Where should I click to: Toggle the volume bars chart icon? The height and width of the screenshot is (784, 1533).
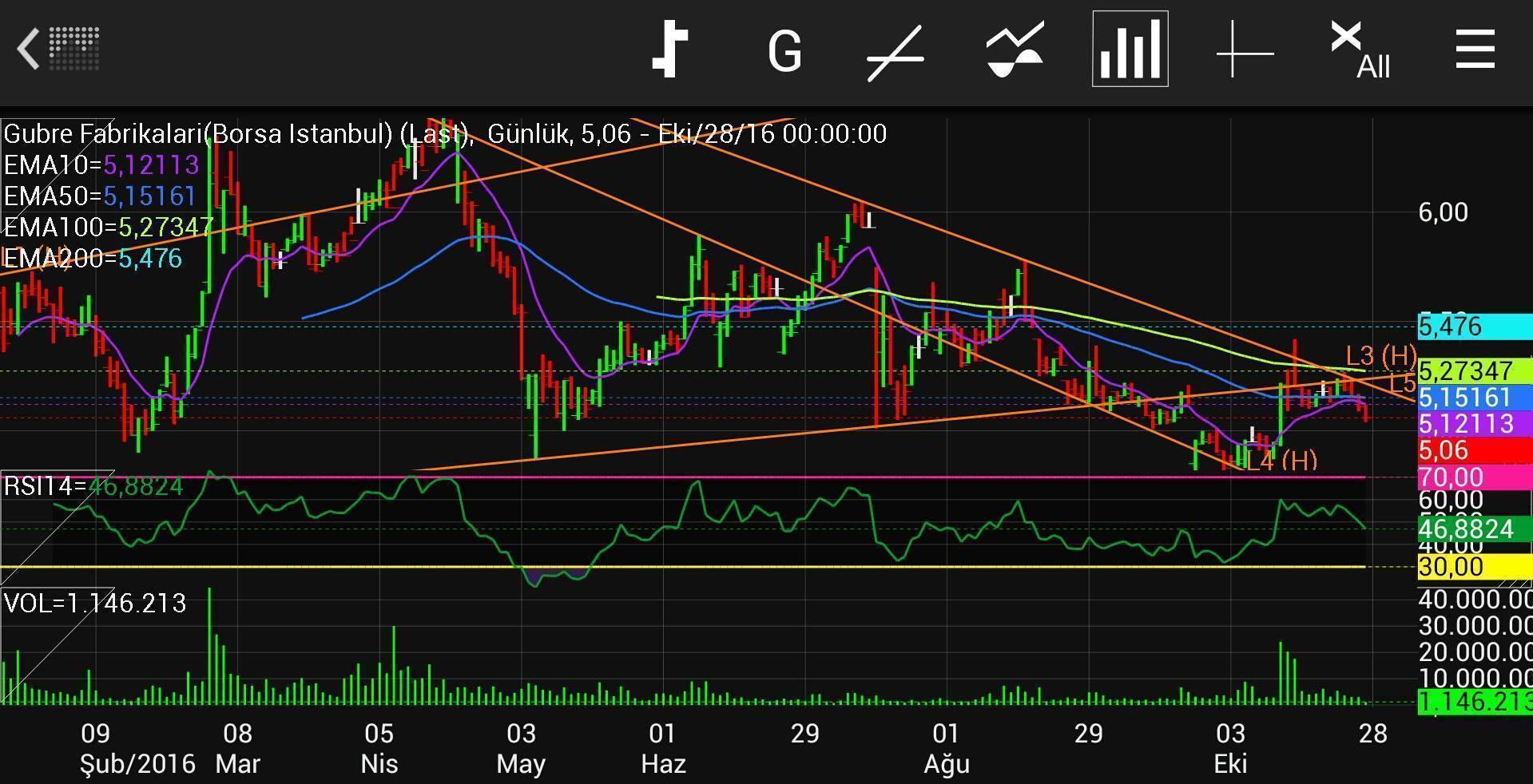click(x=1130, y=49)
